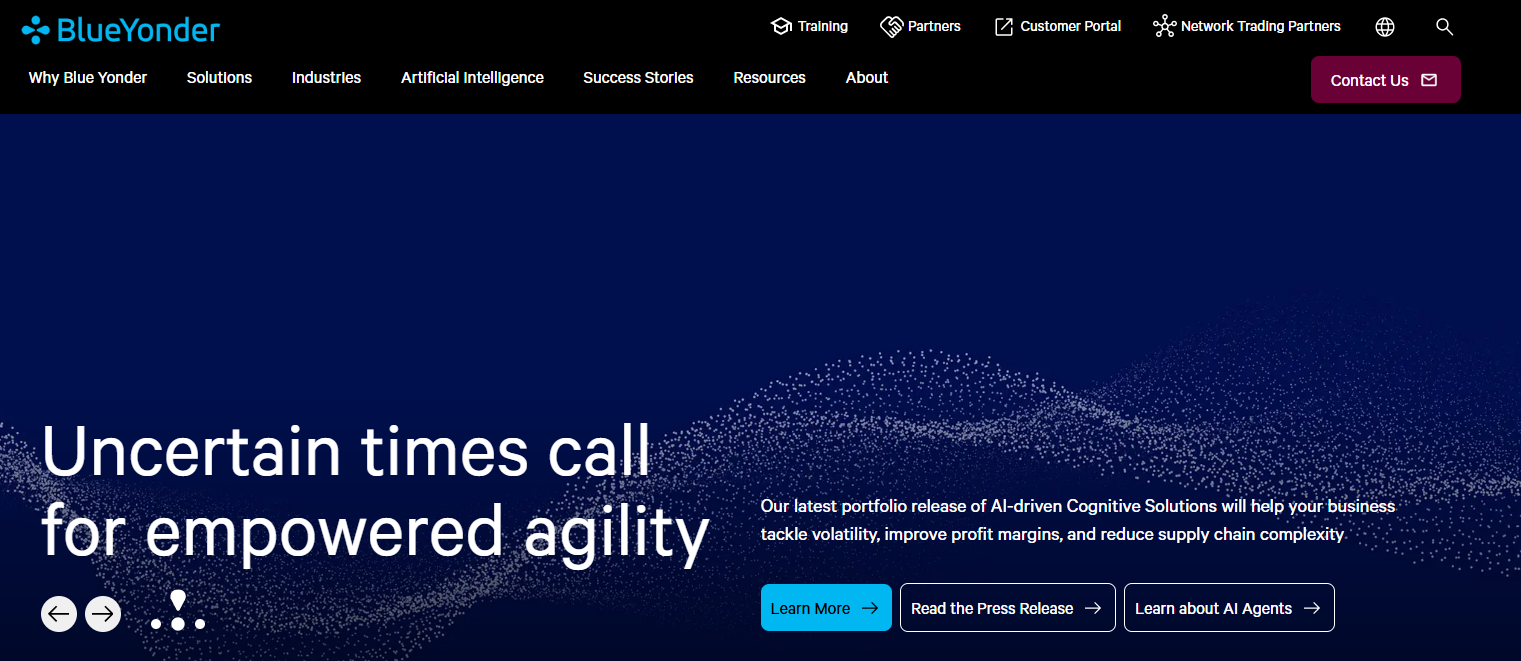Advance to next slide with right arrow
1521x661 pixels.
click(103, 613)
